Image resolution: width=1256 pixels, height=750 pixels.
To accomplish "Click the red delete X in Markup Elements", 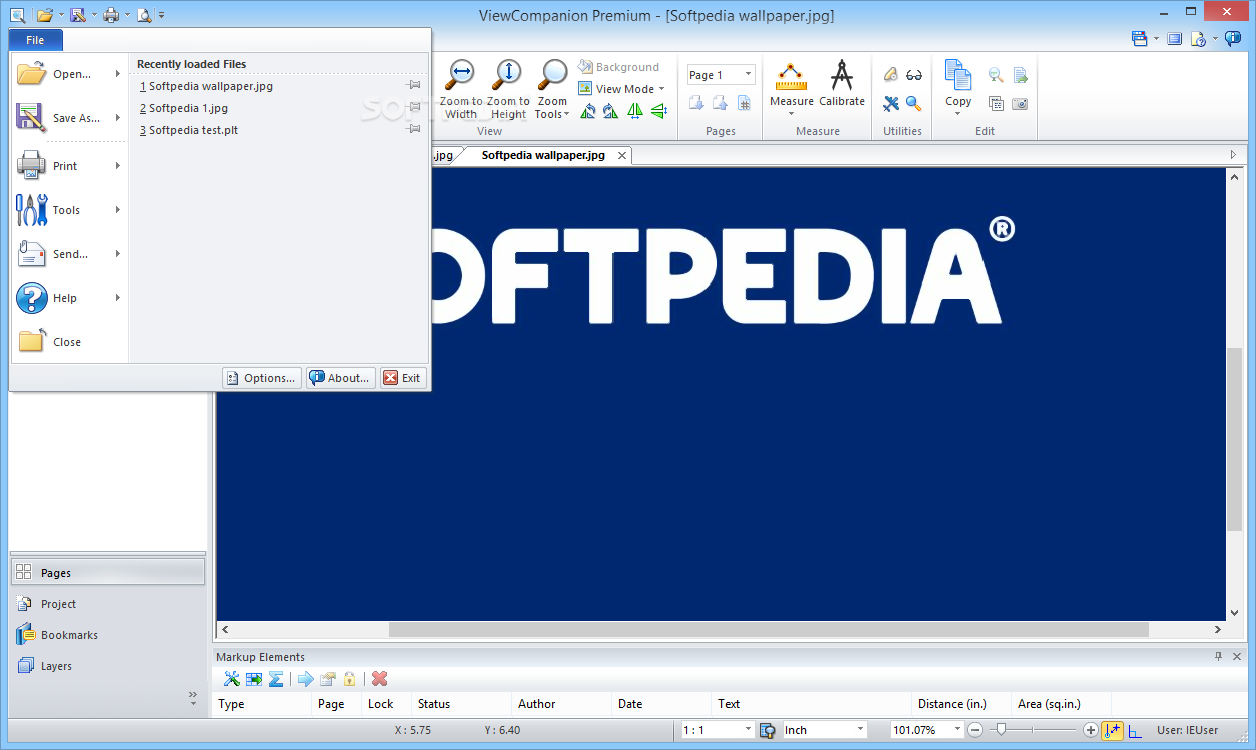I will point(379,679).
